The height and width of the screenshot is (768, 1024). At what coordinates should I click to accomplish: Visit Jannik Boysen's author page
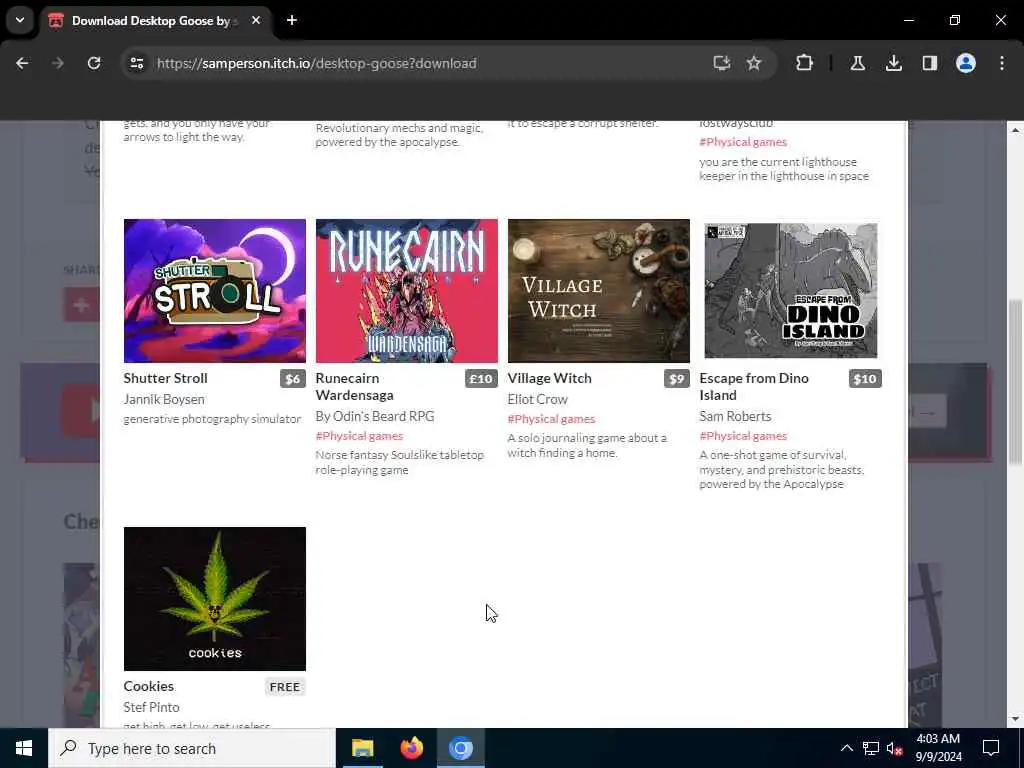[164, 399]
